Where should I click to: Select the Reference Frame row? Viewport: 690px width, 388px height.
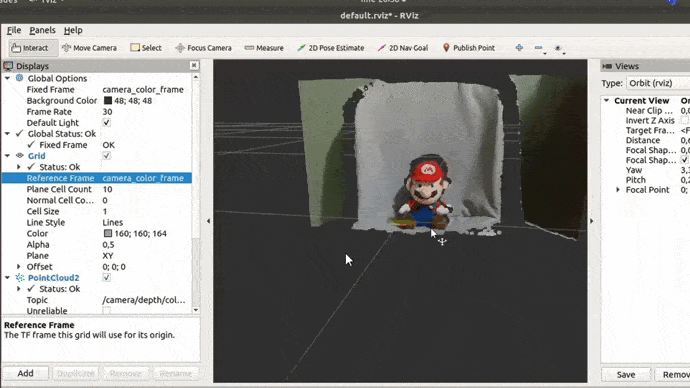point(96,178)
